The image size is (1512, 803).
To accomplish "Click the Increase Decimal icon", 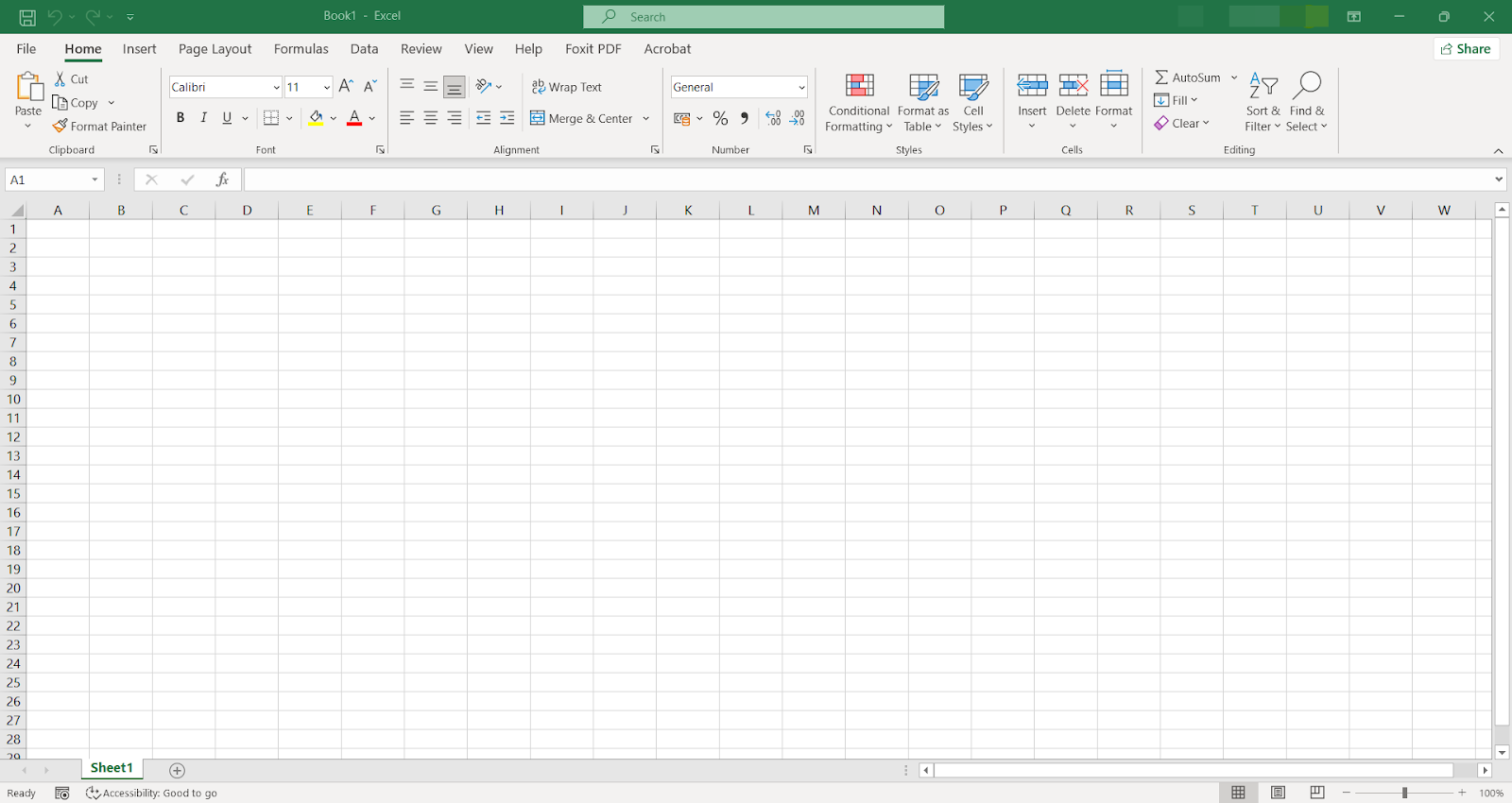I will click(x=773, y=118).
